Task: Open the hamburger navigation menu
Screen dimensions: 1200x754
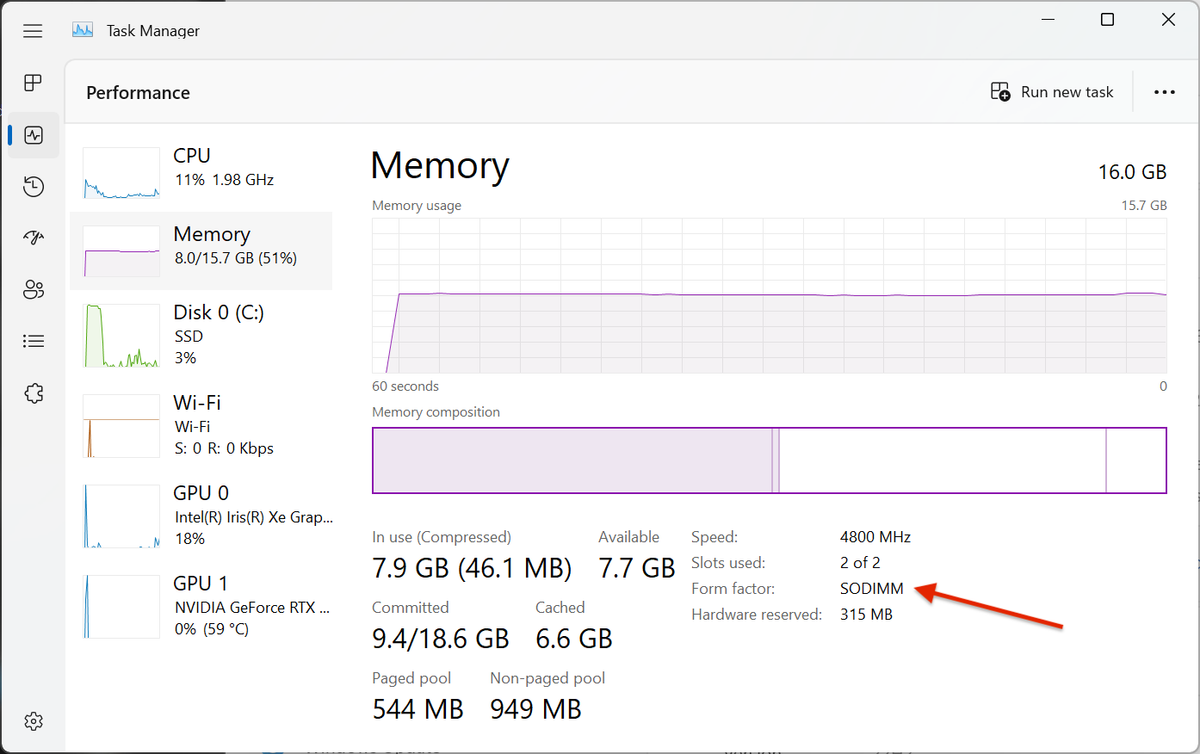Action: [33, 31]
